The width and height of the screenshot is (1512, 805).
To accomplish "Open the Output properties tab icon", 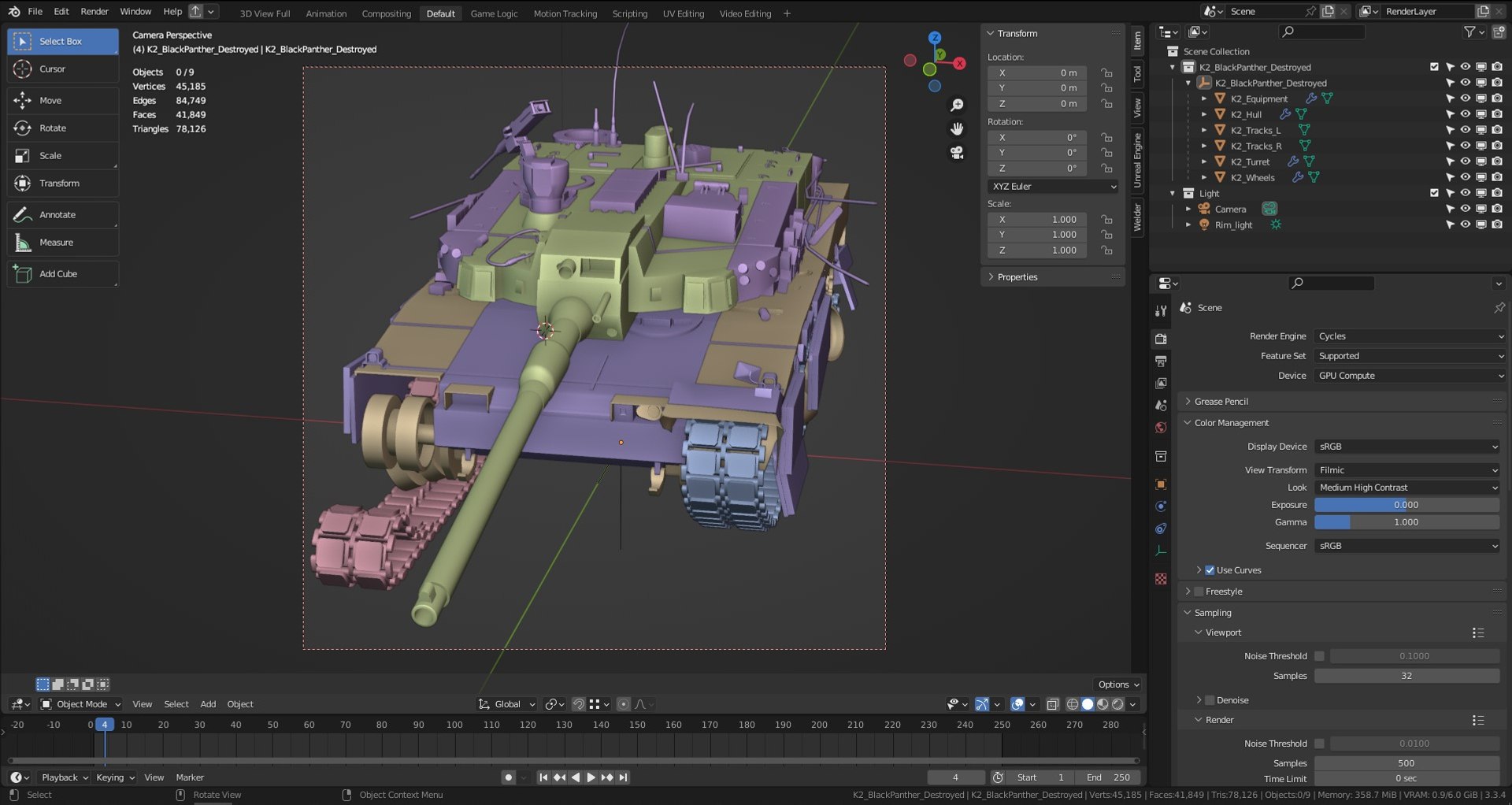I will (1161, 361).
